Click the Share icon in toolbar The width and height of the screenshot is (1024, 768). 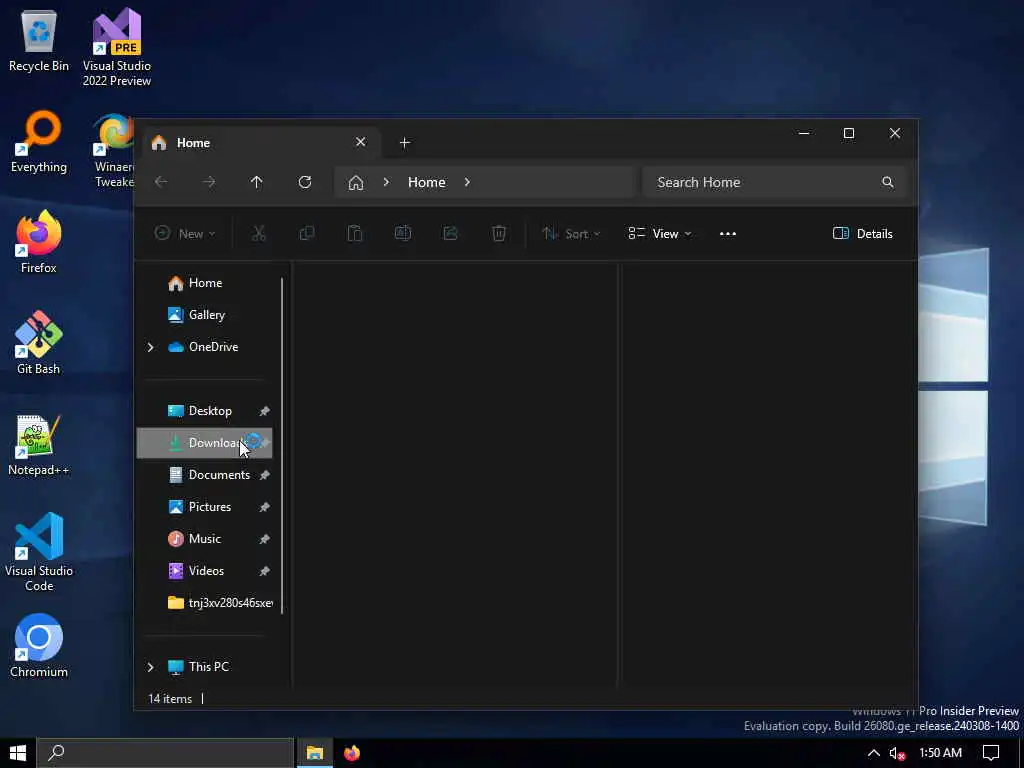pyautogui.click(x=451, y=233)
